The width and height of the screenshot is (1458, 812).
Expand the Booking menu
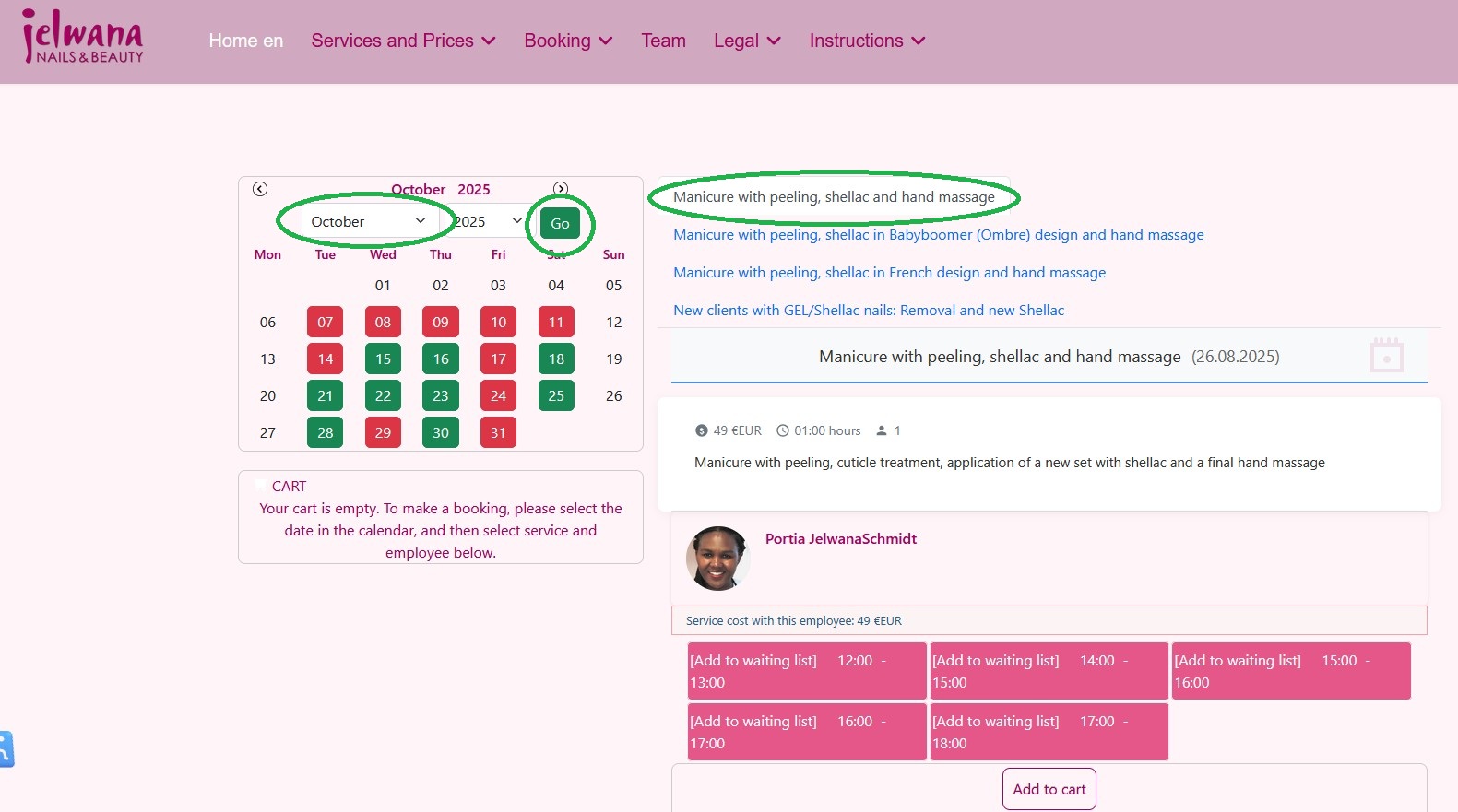(x=568, y=41)
